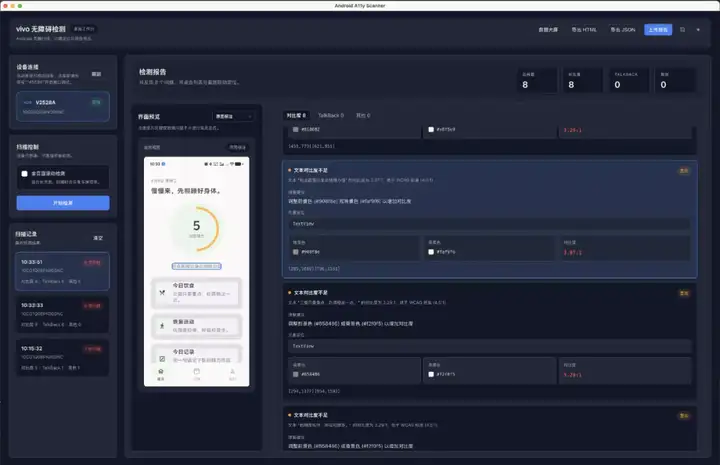This screenshot has height=465, width=720.
Task: Open the scan record from 10:33:51
Action: (x=63, y=271)
